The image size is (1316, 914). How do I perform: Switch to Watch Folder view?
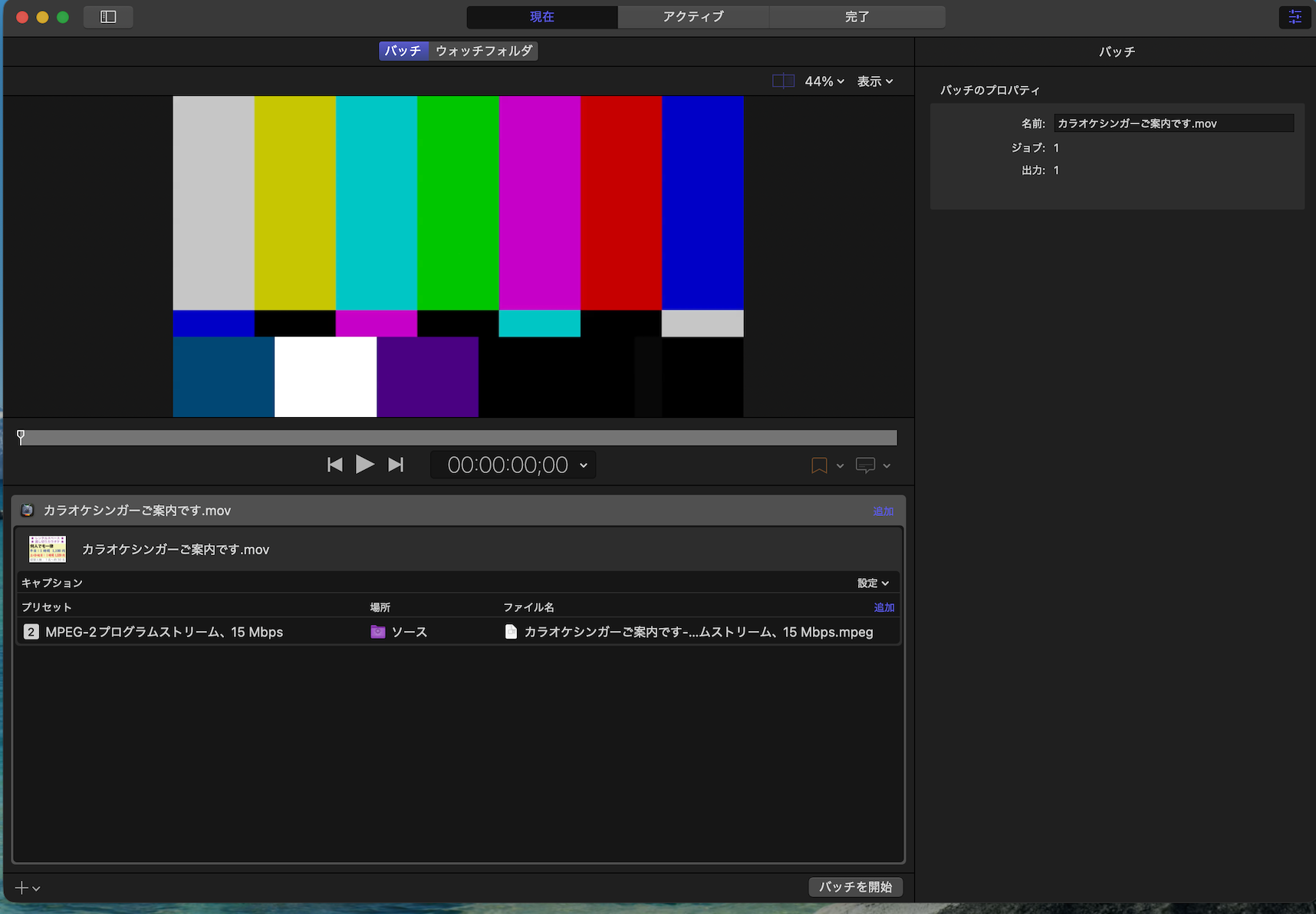484,51
